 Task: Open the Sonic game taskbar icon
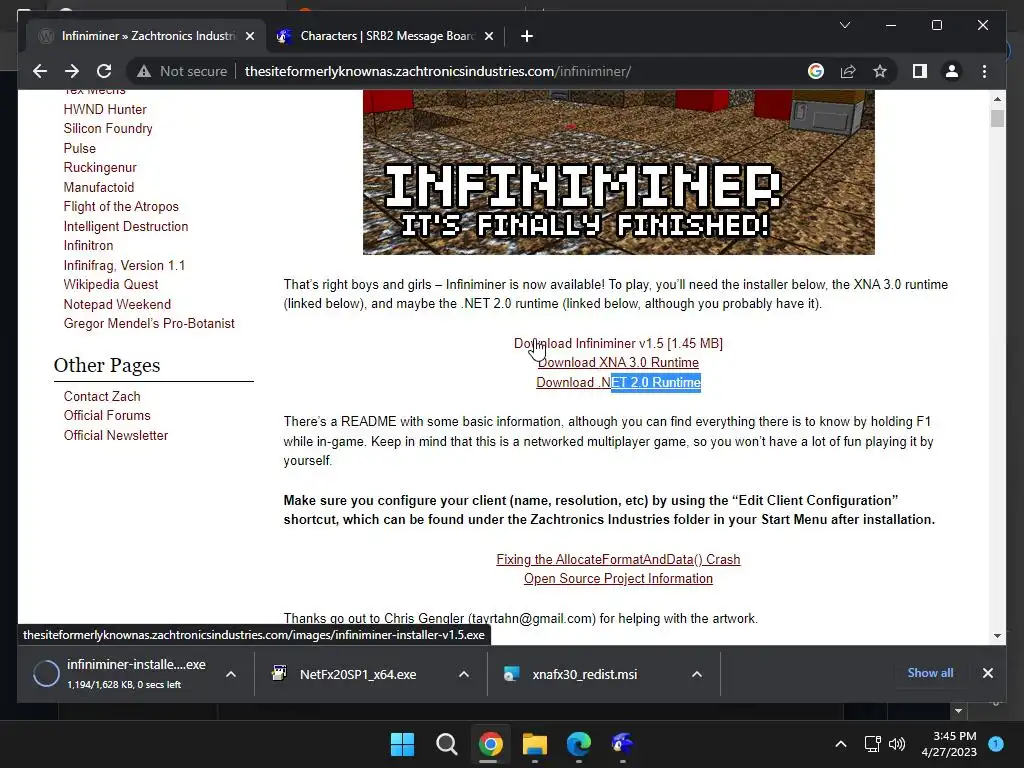[x=622, y=744]
